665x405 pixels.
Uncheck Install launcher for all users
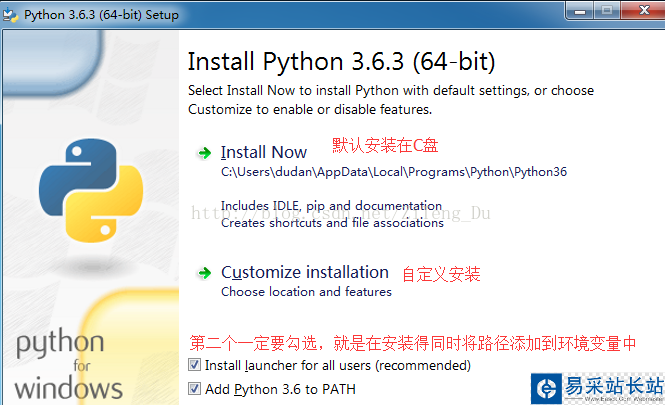194,366
